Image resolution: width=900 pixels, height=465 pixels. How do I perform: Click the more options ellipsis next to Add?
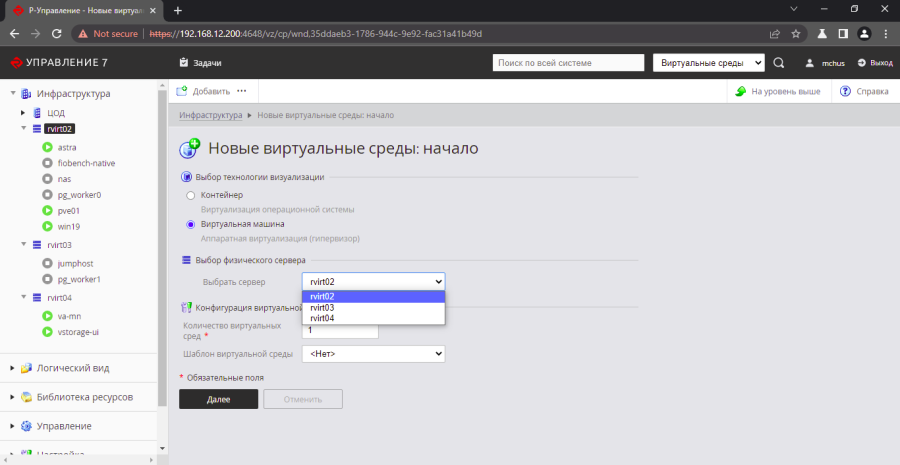(241, 91)
